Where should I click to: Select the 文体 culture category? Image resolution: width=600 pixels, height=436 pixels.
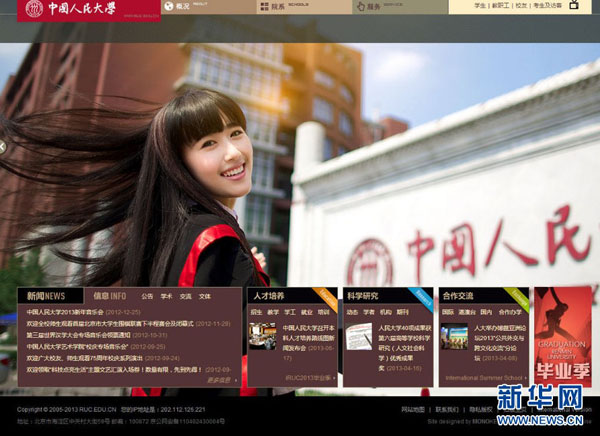(205, 296)
